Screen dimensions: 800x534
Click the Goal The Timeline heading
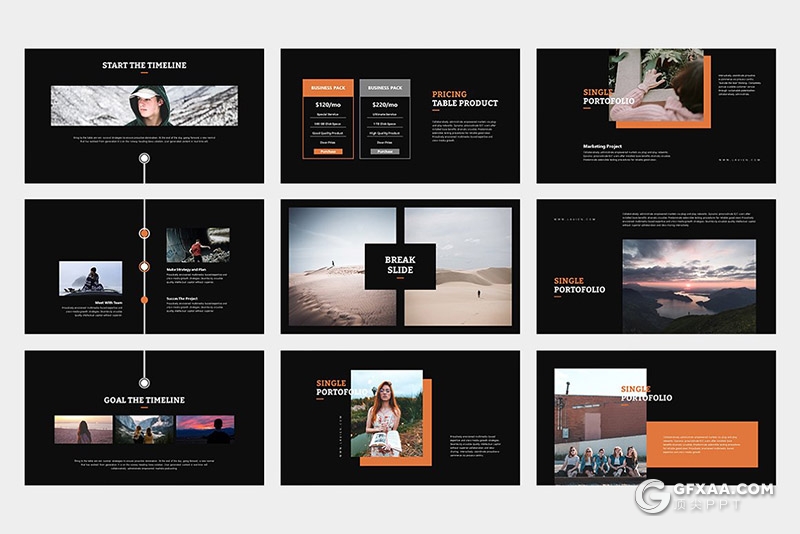point(144,400)
